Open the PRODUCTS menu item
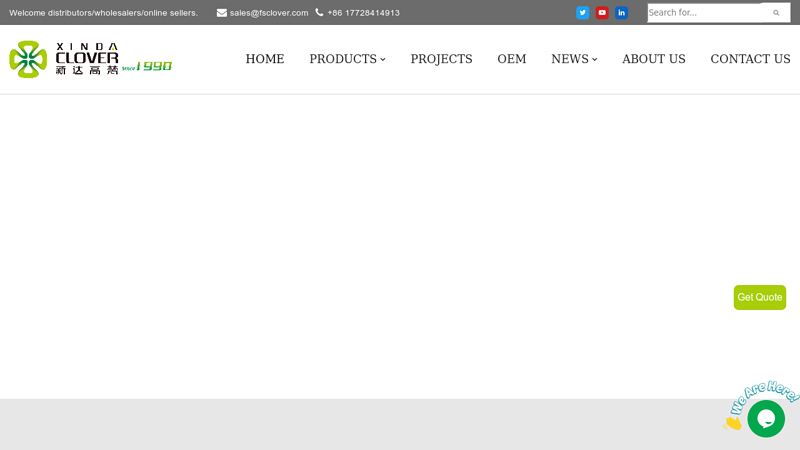 tap(343, 59)
